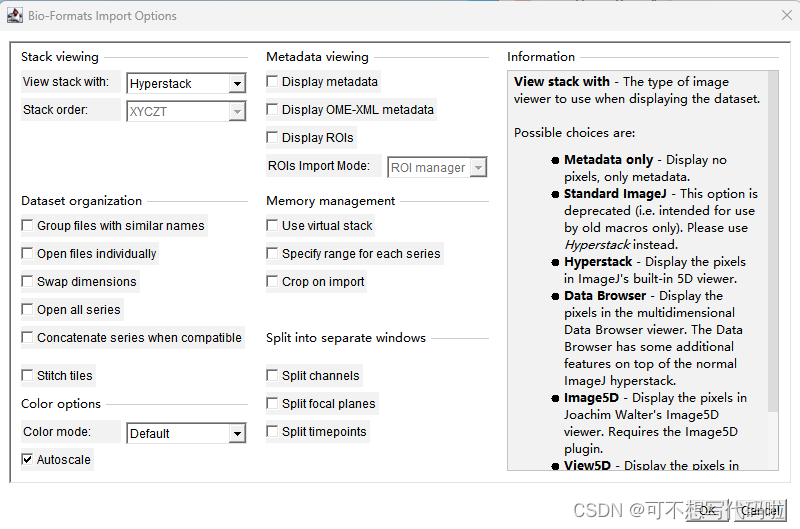
Task: Enable the Swap dimensions option
Action: coord(27,281)
